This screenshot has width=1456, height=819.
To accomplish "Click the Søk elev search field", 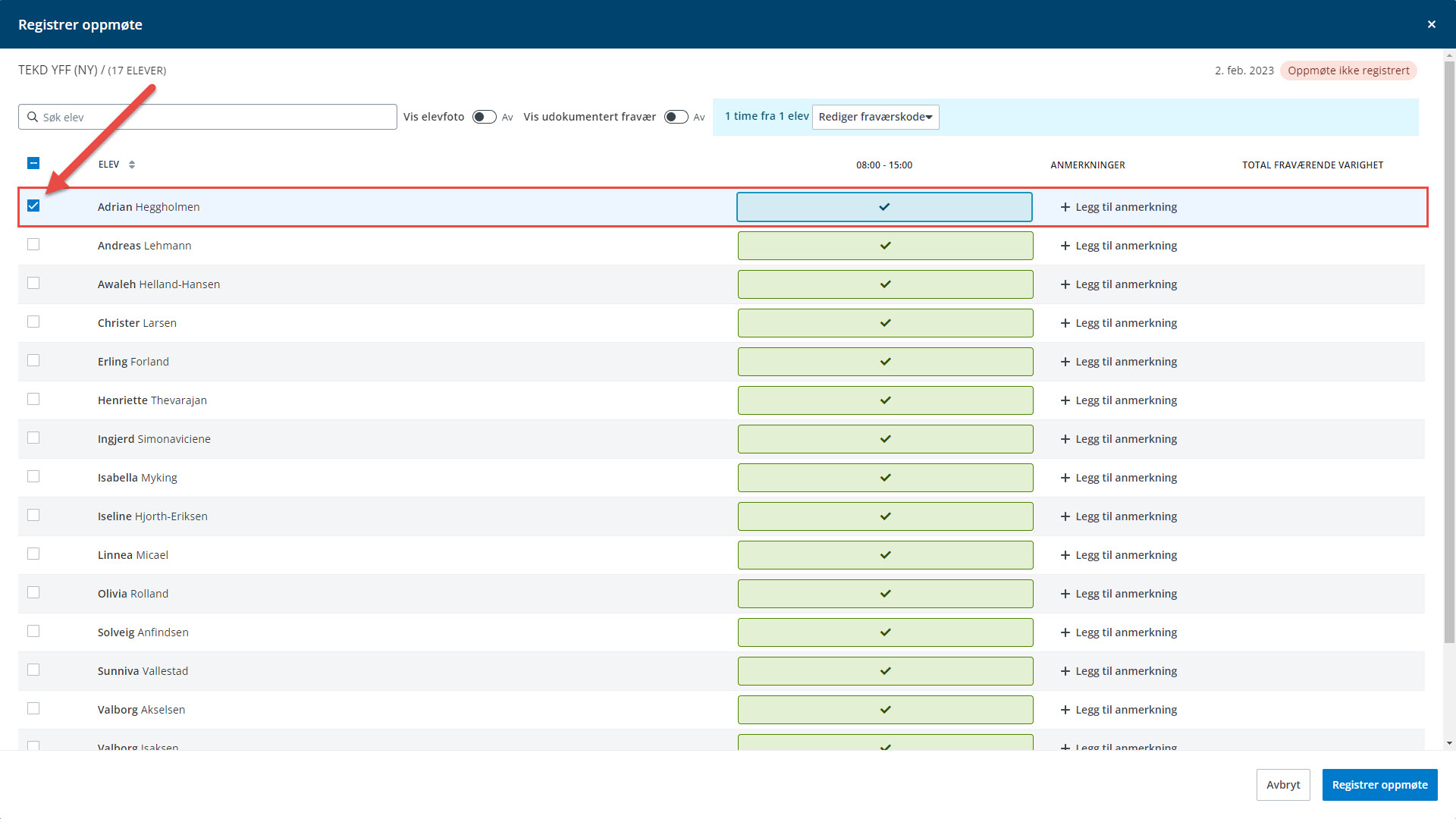I will [x=208, y=117].
